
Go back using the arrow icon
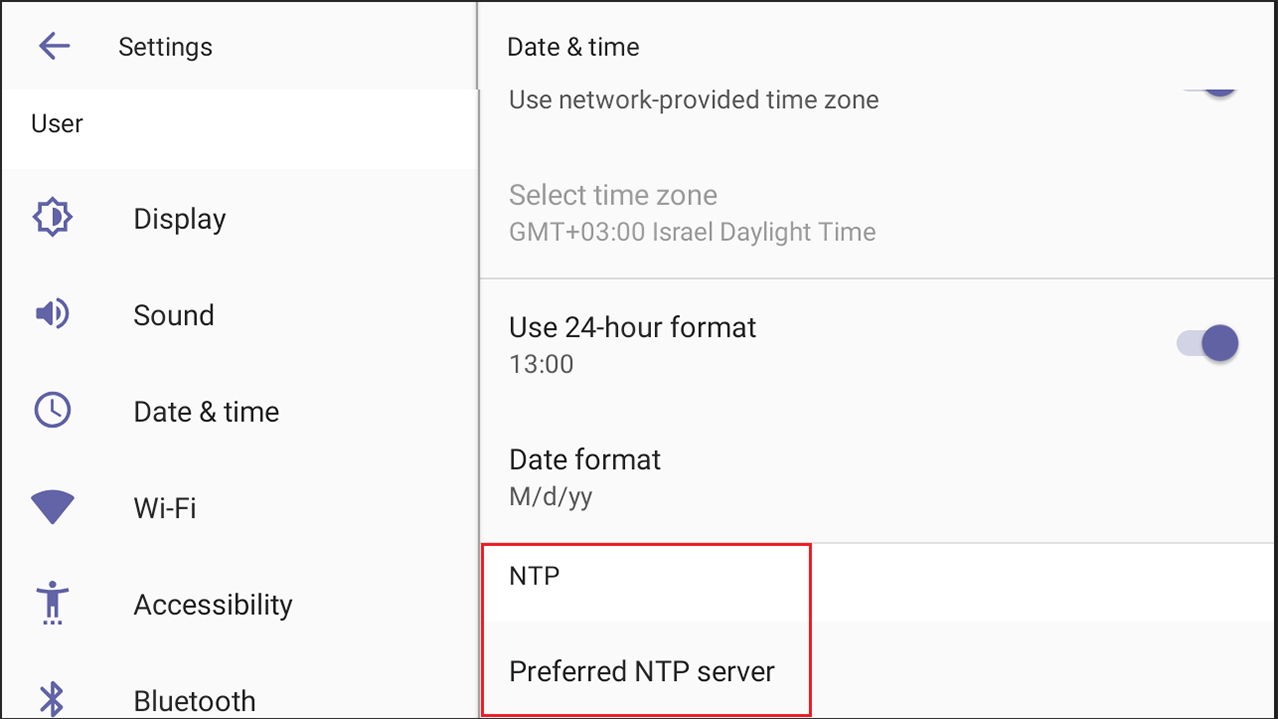(54, 46)
